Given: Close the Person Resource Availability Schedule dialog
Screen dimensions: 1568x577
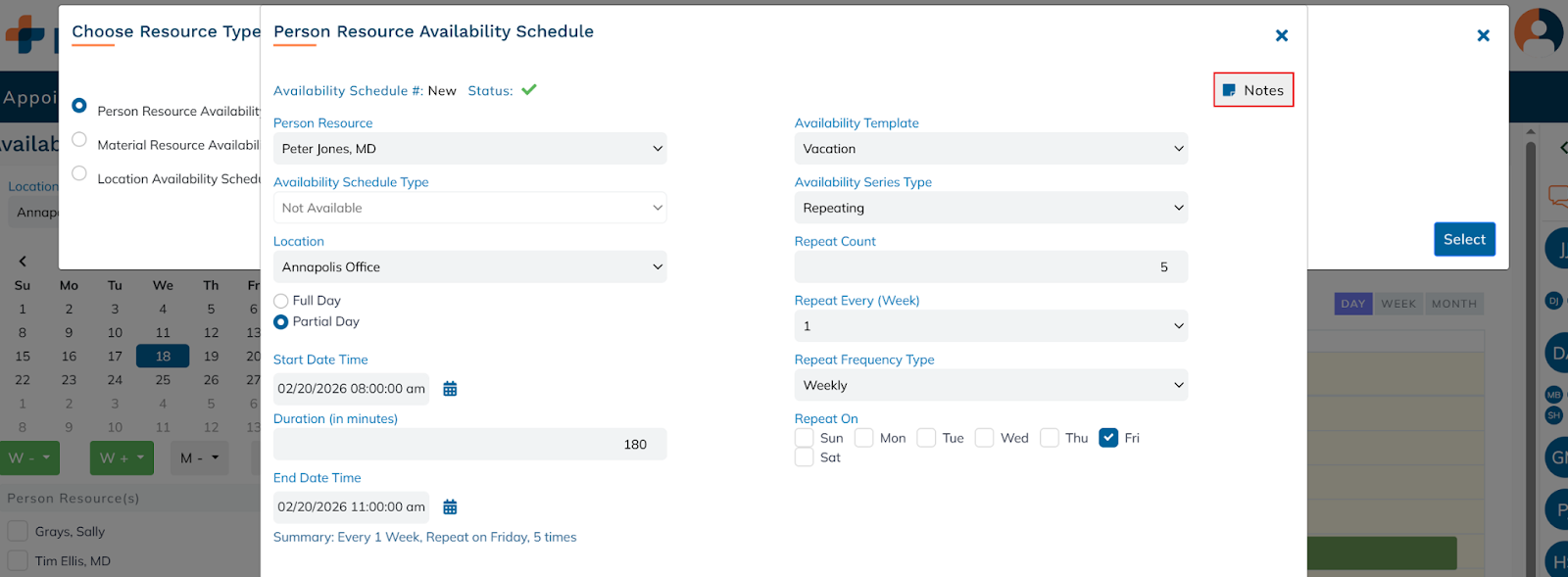Looking at the screenshot, I should coord(1281,36).
